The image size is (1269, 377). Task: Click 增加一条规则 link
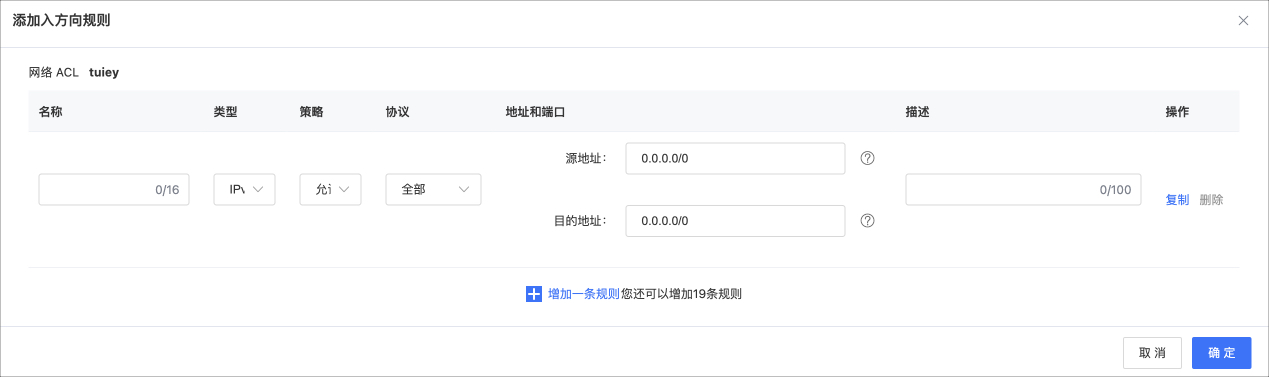click(584, 294)
